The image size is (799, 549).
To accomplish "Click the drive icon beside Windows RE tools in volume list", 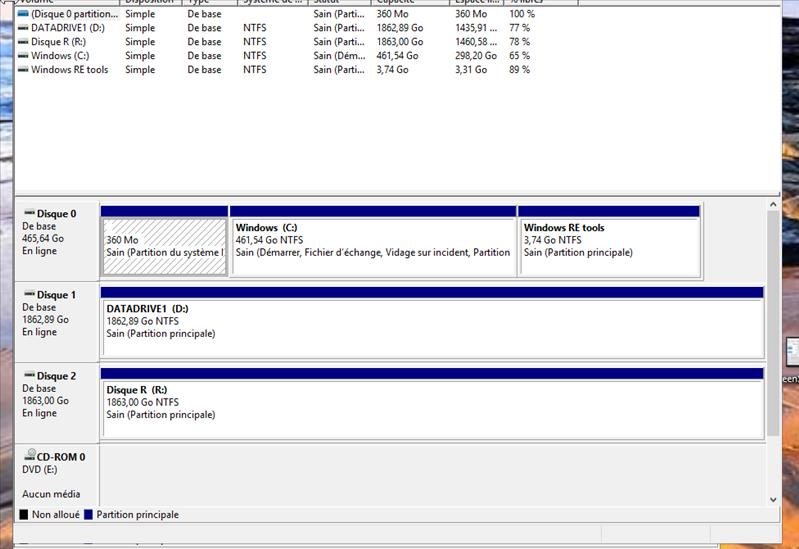I will (x=23, y=69).
